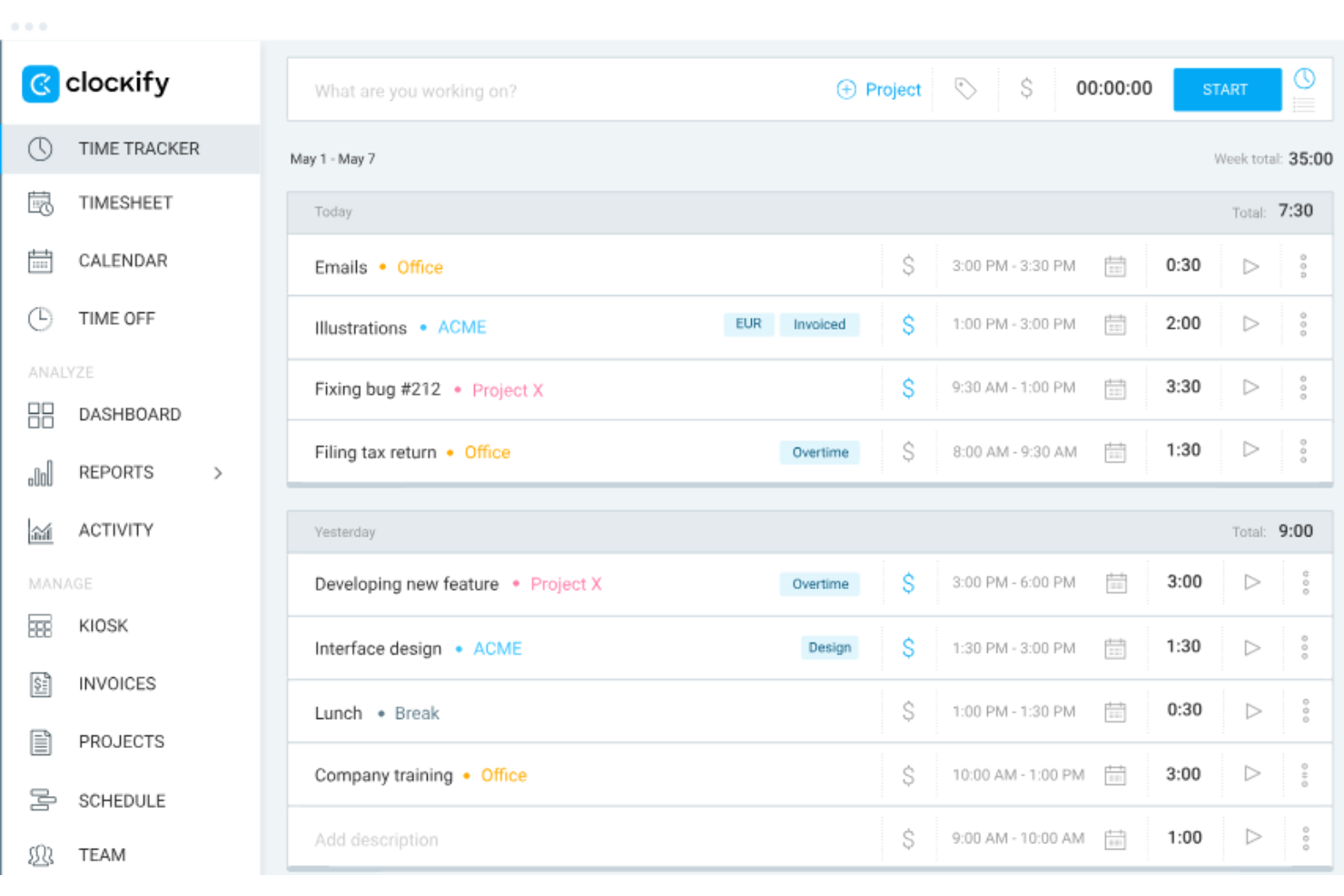Resume timer for Emails entry

(1251, 266)
